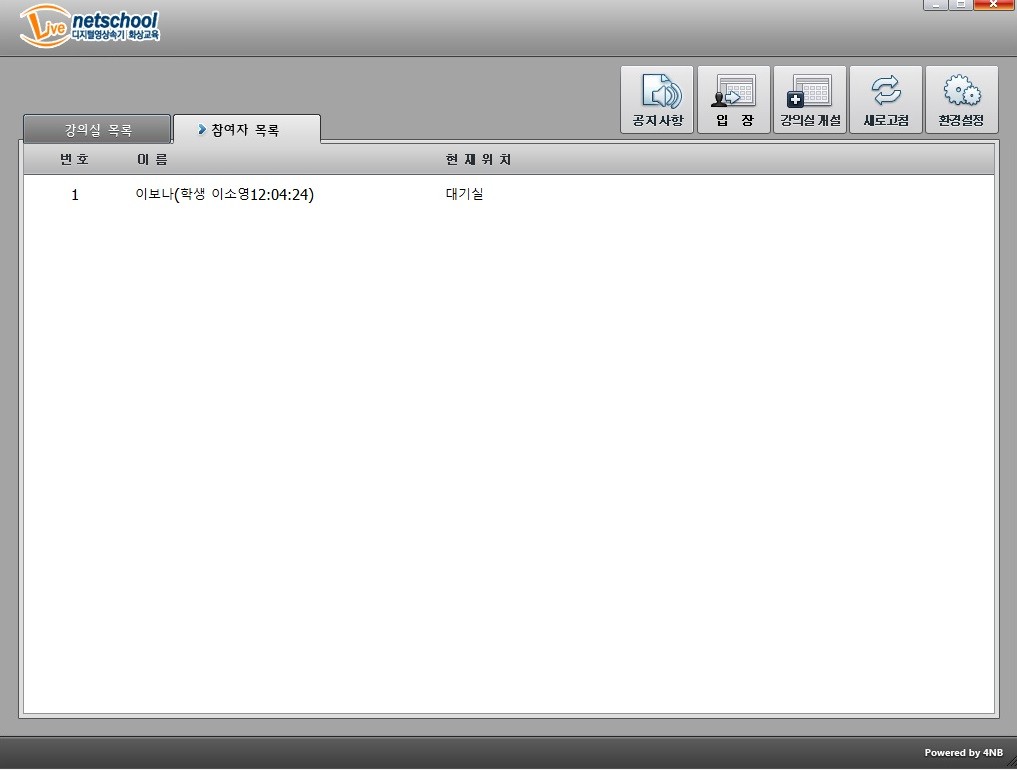The width and height of the screenshot is (1017, 770).
Task: Click the 대기실 location cell
Action: point(464,195)
